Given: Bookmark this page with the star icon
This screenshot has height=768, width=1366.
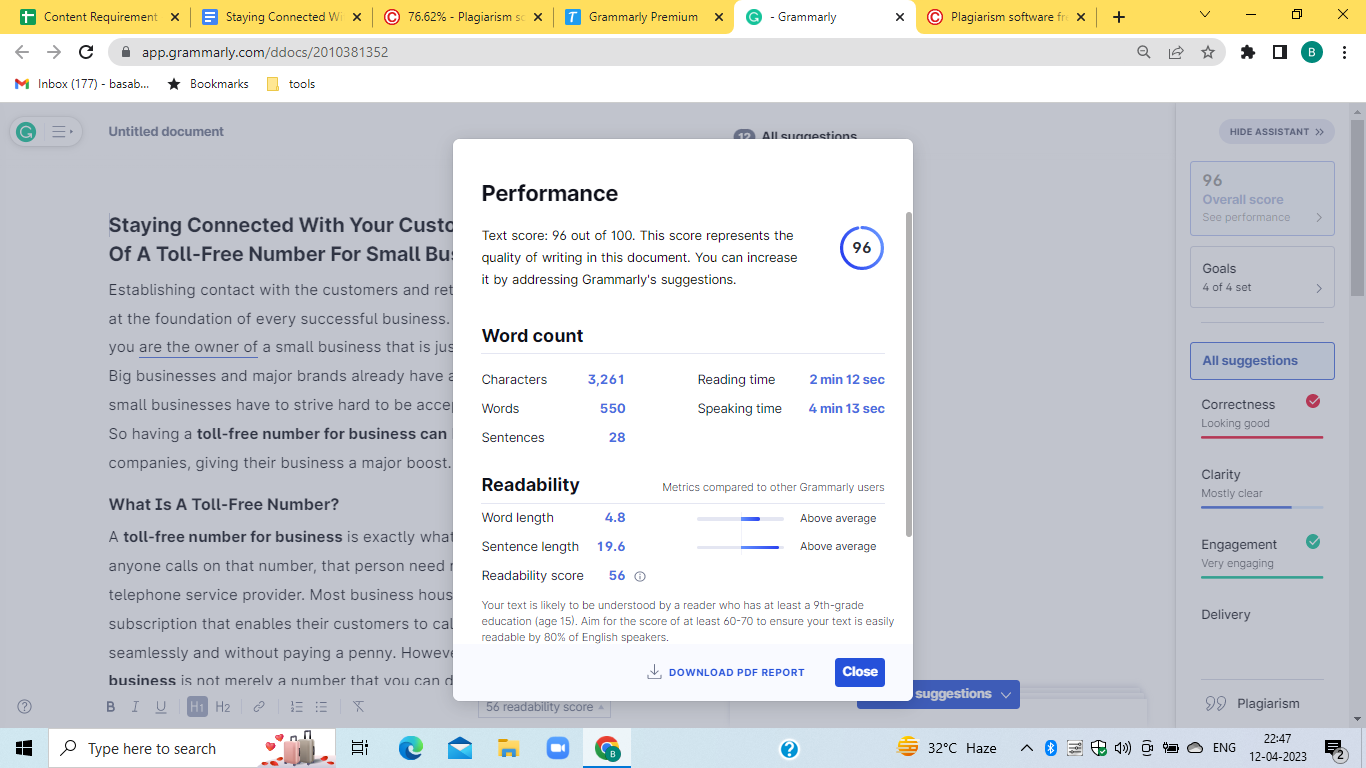Looking at the screenshot, I should tap(1208, 52).
